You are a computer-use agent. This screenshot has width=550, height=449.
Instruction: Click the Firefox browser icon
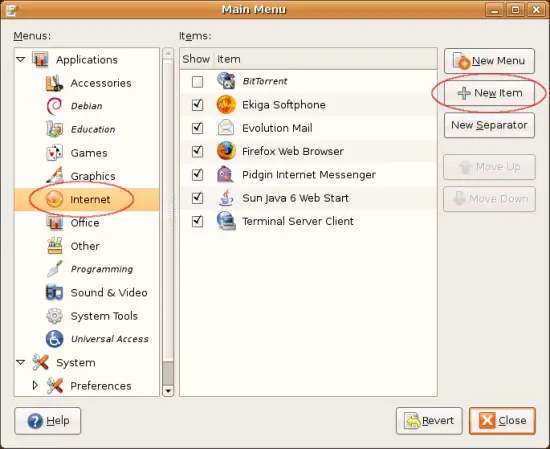(226, 151)
